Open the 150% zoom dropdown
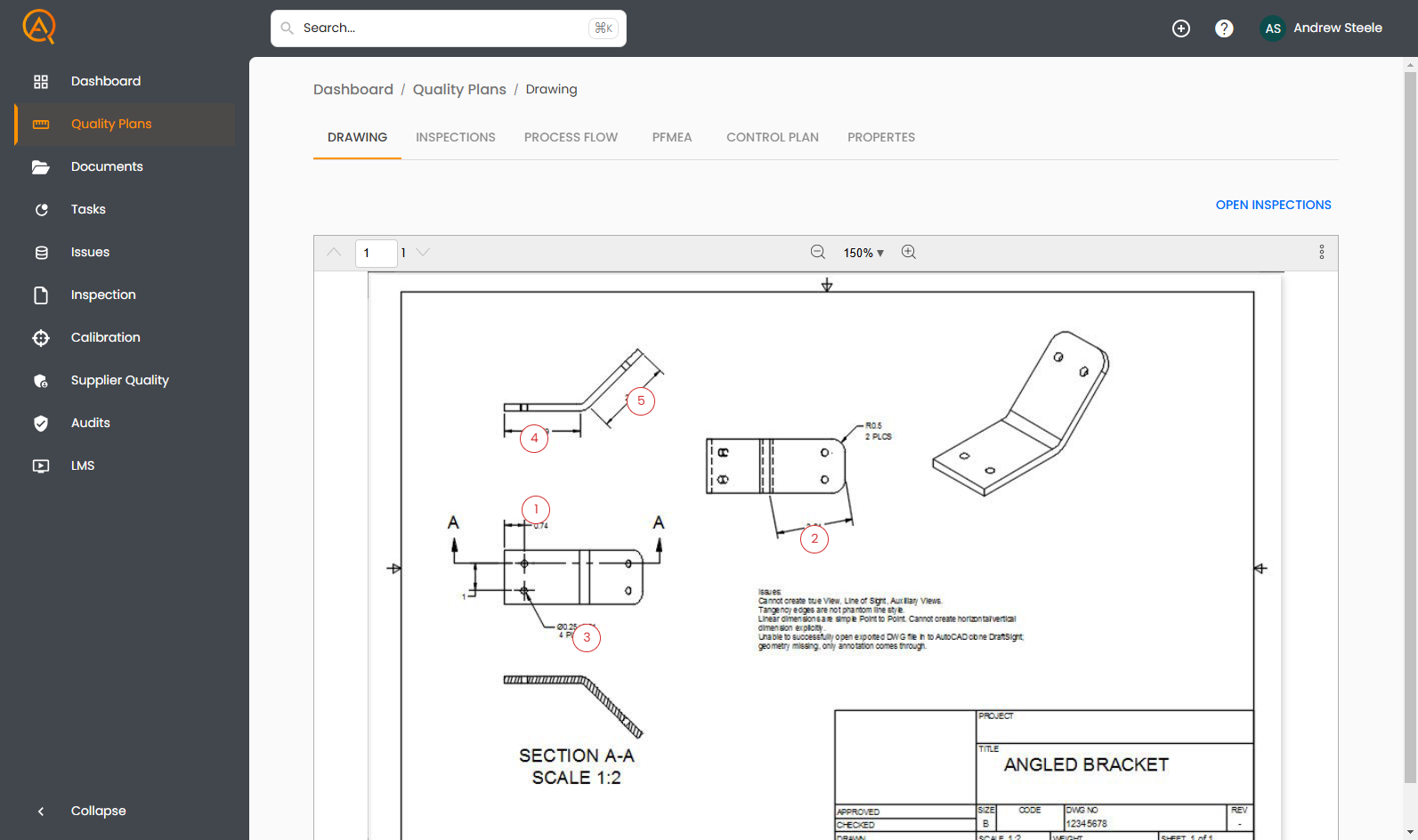1418x840 pixels. click(x=864, y=253)
